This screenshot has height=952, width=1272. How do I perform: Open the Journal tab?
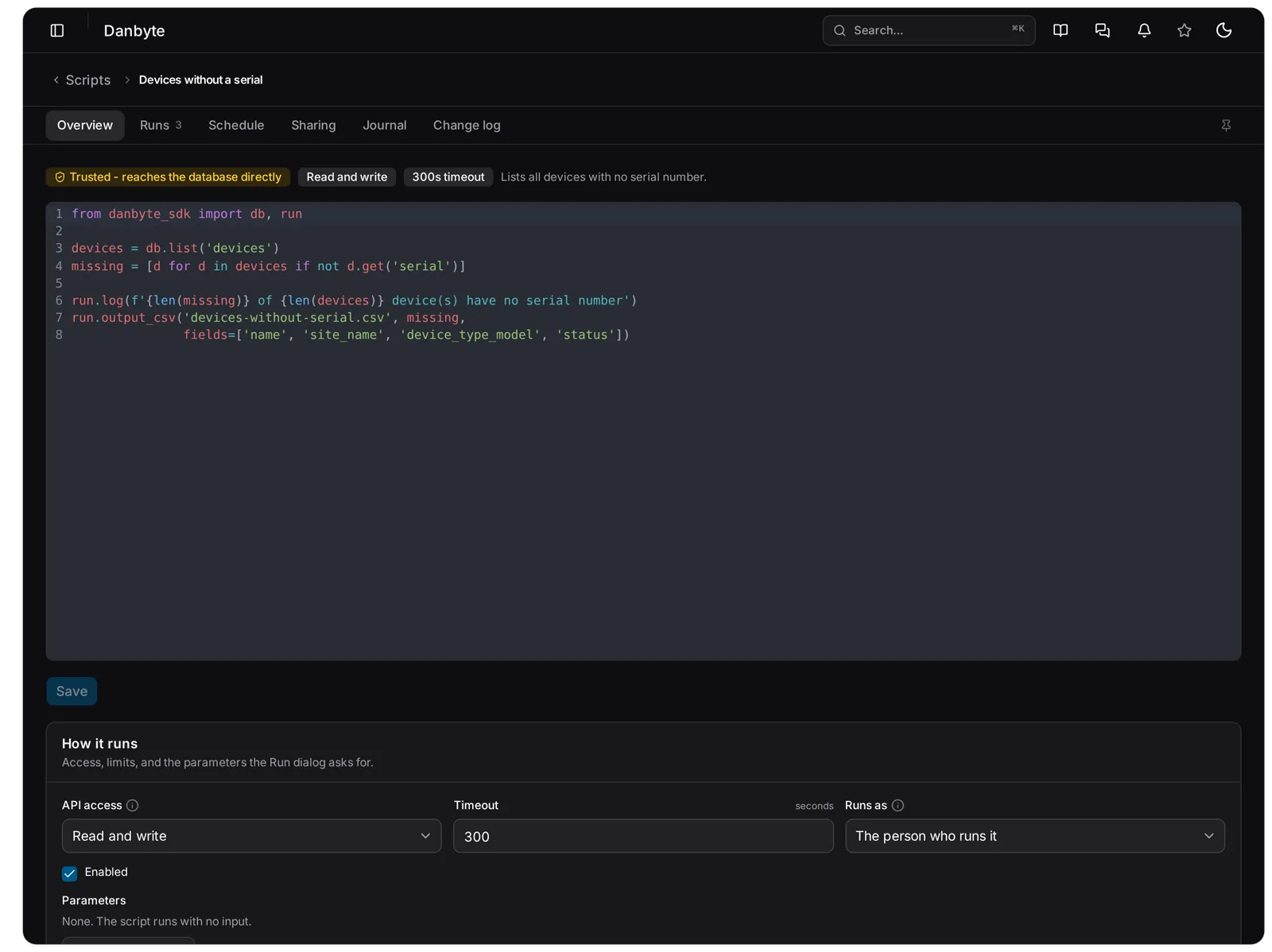[385, 126]
